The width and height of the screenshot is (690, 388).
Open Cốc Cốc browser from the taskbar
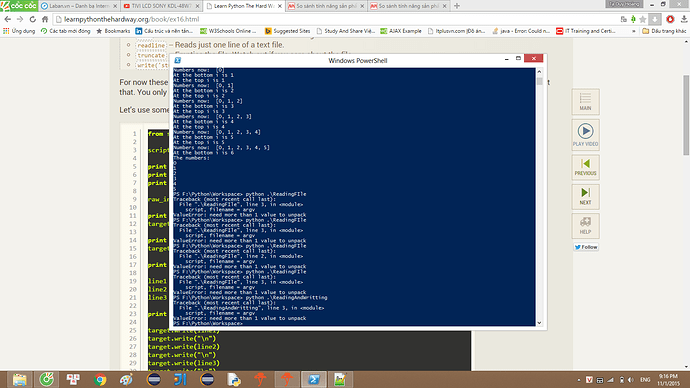[x=46, y=379]
